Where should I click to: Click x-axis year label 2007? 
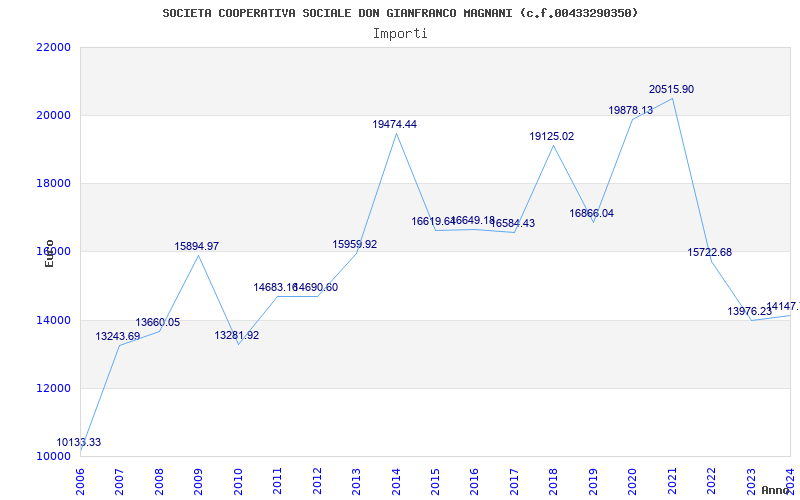[119, 482]
